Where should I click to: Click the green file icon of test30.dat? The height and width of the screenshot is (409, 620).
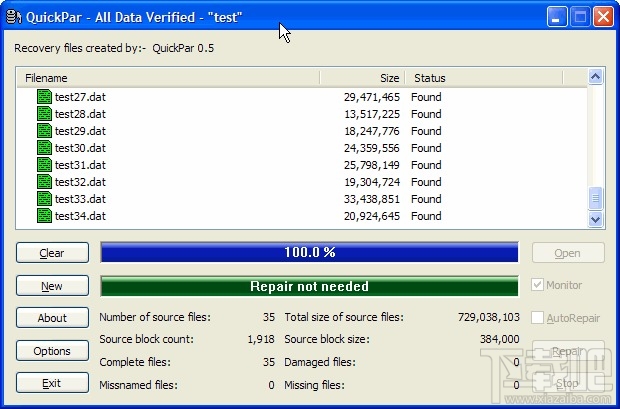(x=44, y=148)
